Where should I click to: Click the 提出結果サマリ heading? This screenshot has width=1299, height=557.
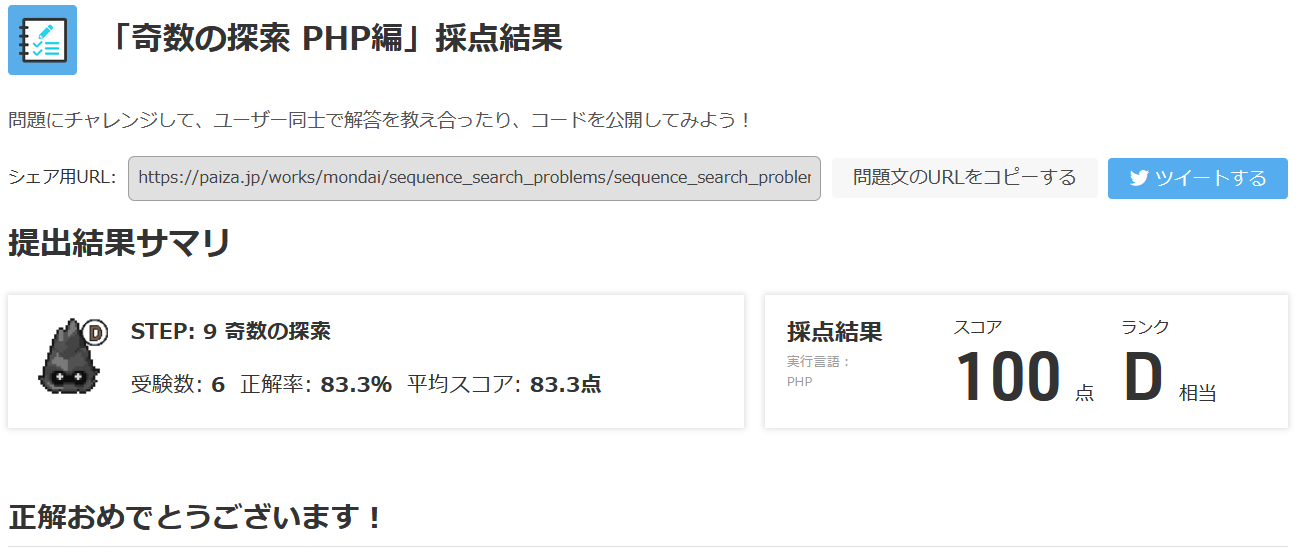(x=119, y=243)
